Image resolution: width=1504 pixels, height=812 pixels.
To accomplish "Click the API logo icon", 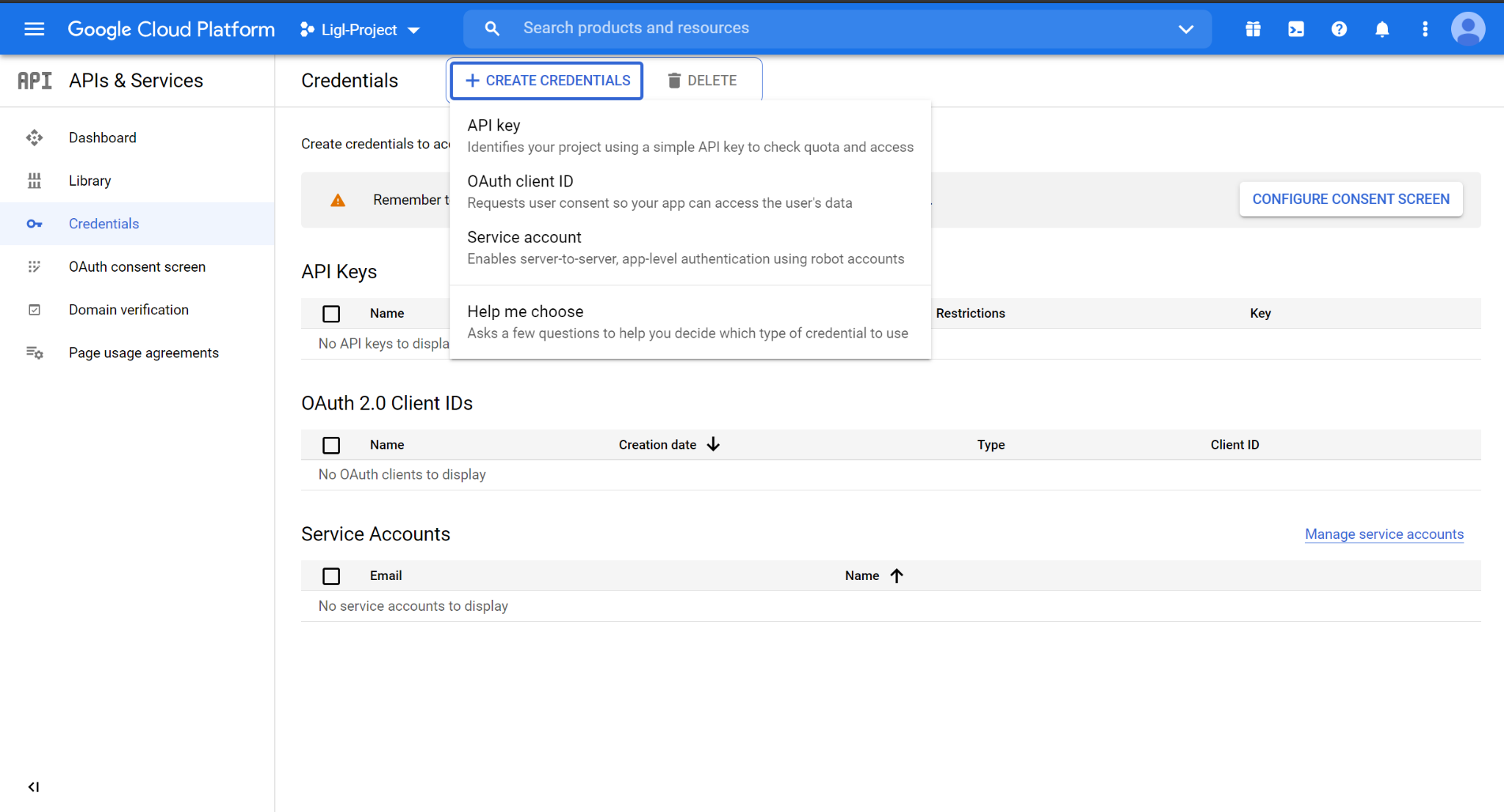I will click(x=35, y=81).
